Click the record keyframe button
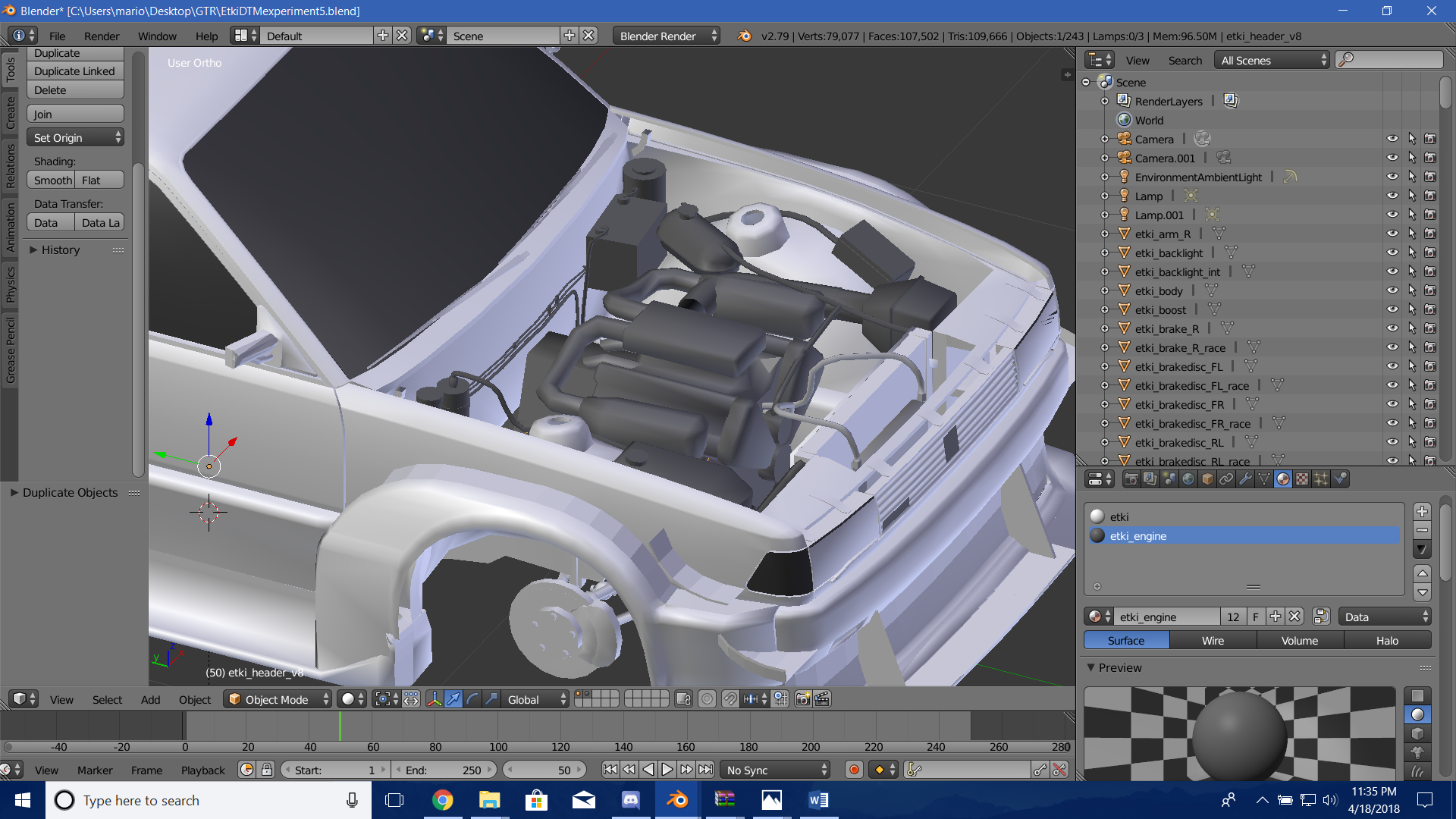Viewport: 1456px width, 819px height. 854,770
